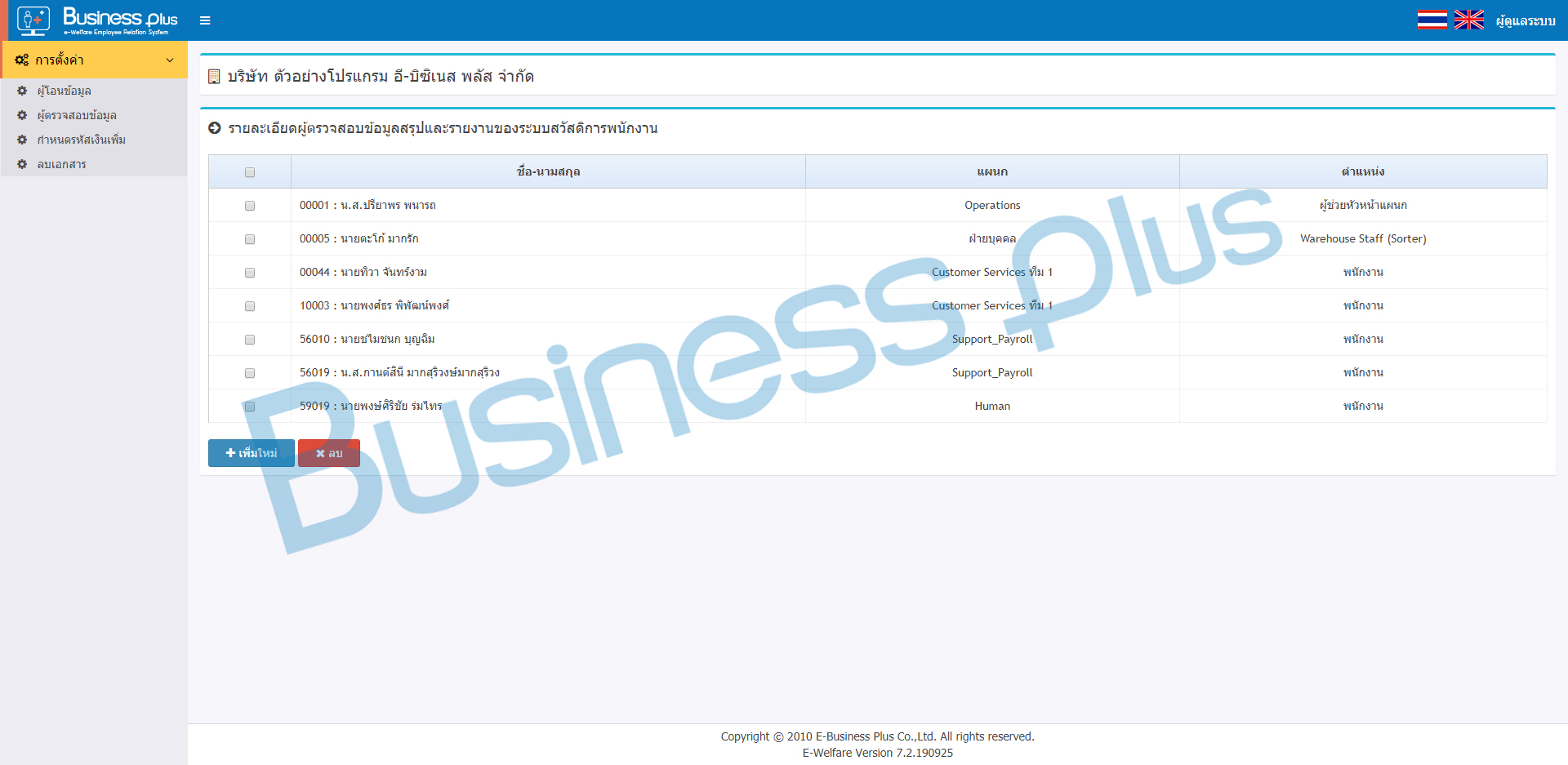The width and height of the screenshot is (1568, 765).
Task: Click the building icon next to company name
Action: pos(214,77)
